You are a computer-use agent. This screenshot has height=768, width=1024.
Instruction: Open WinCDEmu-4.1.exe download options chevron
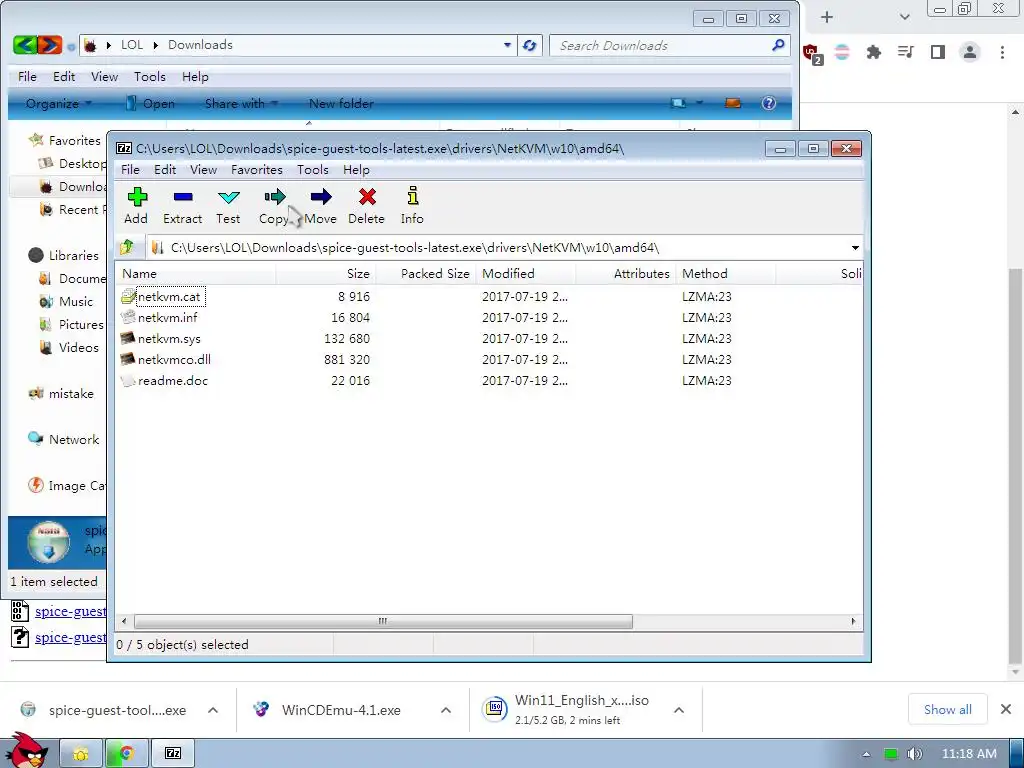[x=446, y=710]
